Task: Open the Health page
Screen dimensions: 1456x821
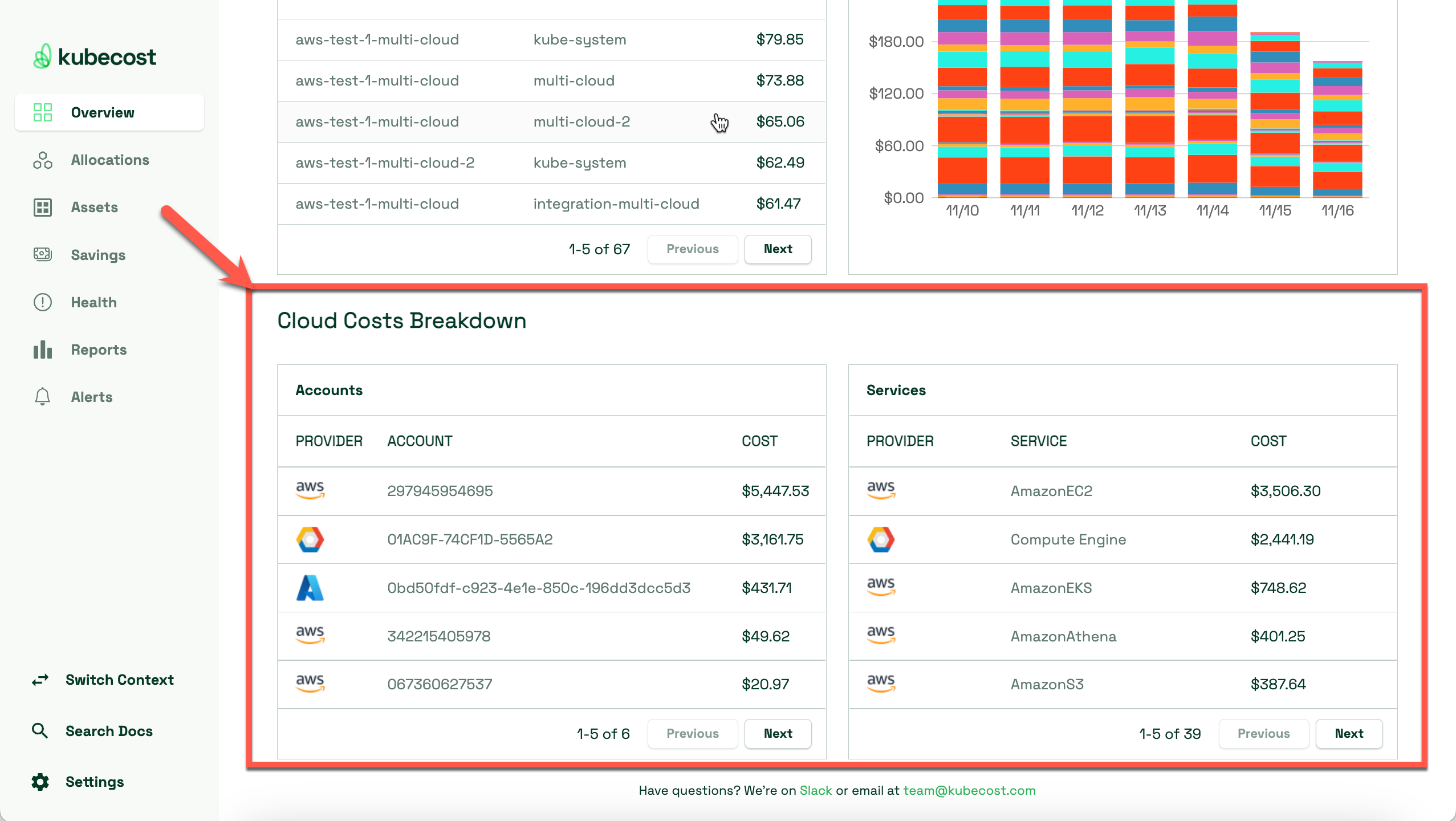Action: [109, 302]
